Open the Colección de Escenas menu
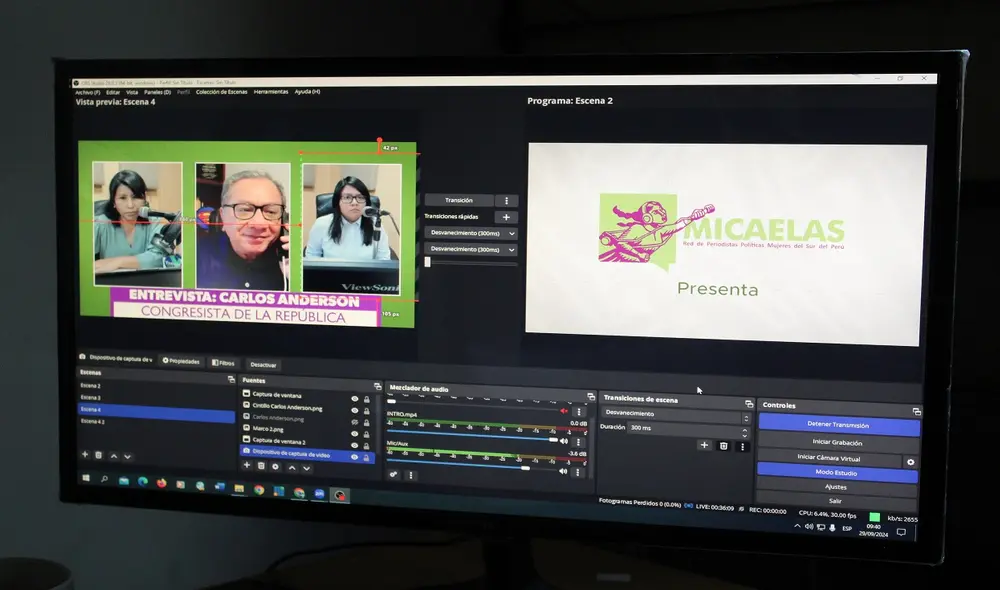This screenshot has width=1000, height=590. [221, 92]
